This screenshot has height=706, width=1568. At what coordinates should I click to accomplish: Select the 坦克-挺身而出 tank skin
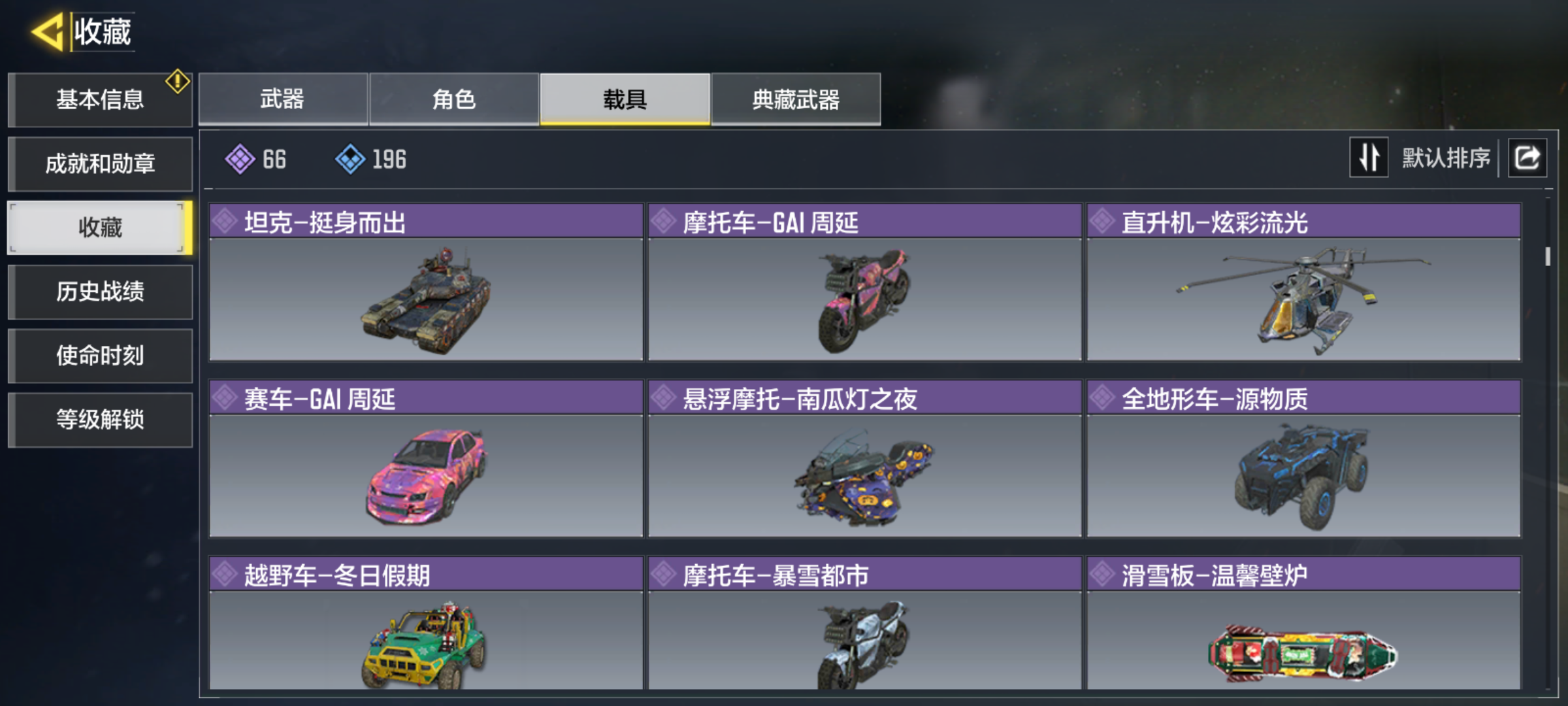pos(426,282)
